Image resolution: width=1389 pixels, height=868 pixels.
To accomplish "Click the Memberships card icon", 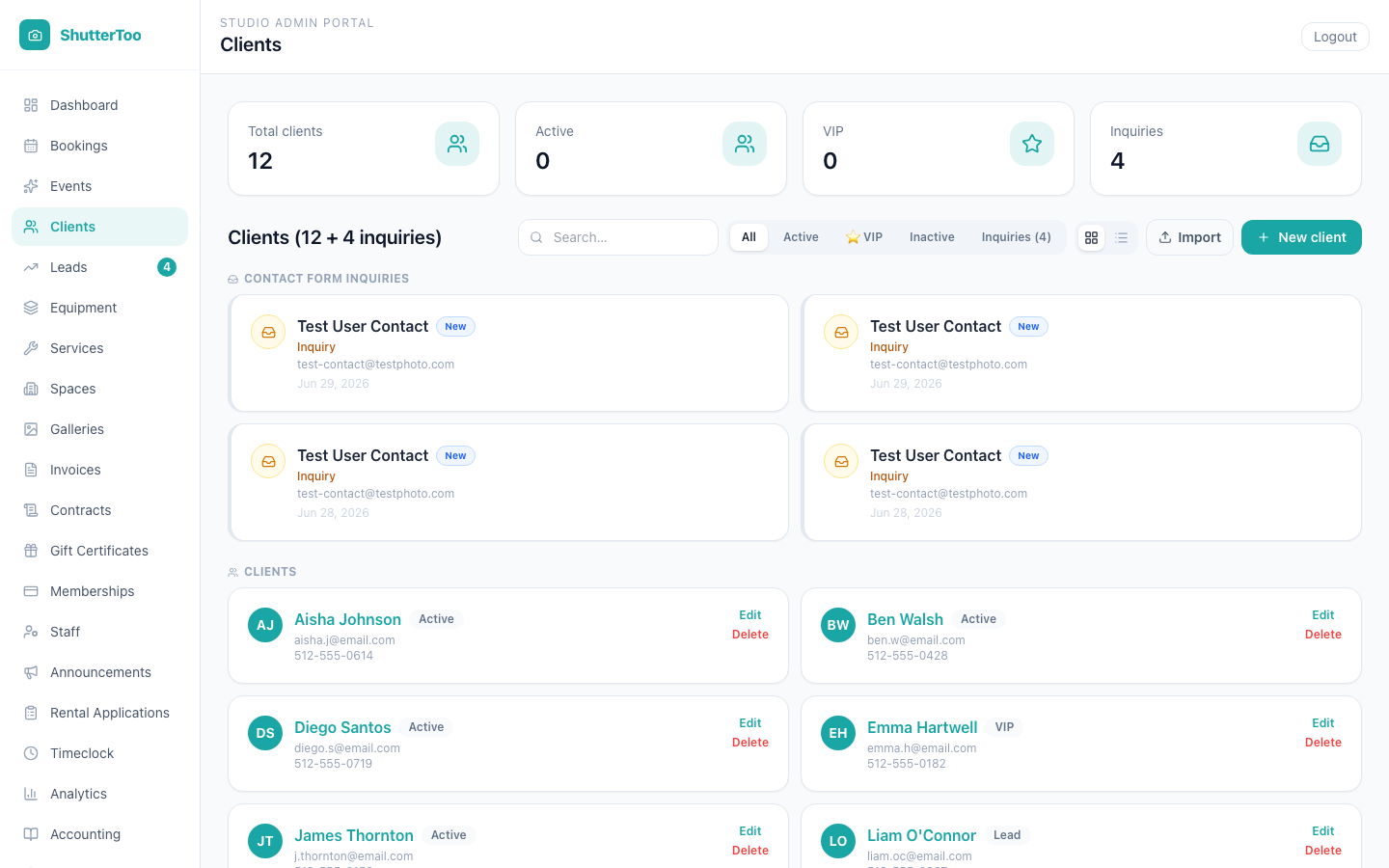I will click(31, 591).
